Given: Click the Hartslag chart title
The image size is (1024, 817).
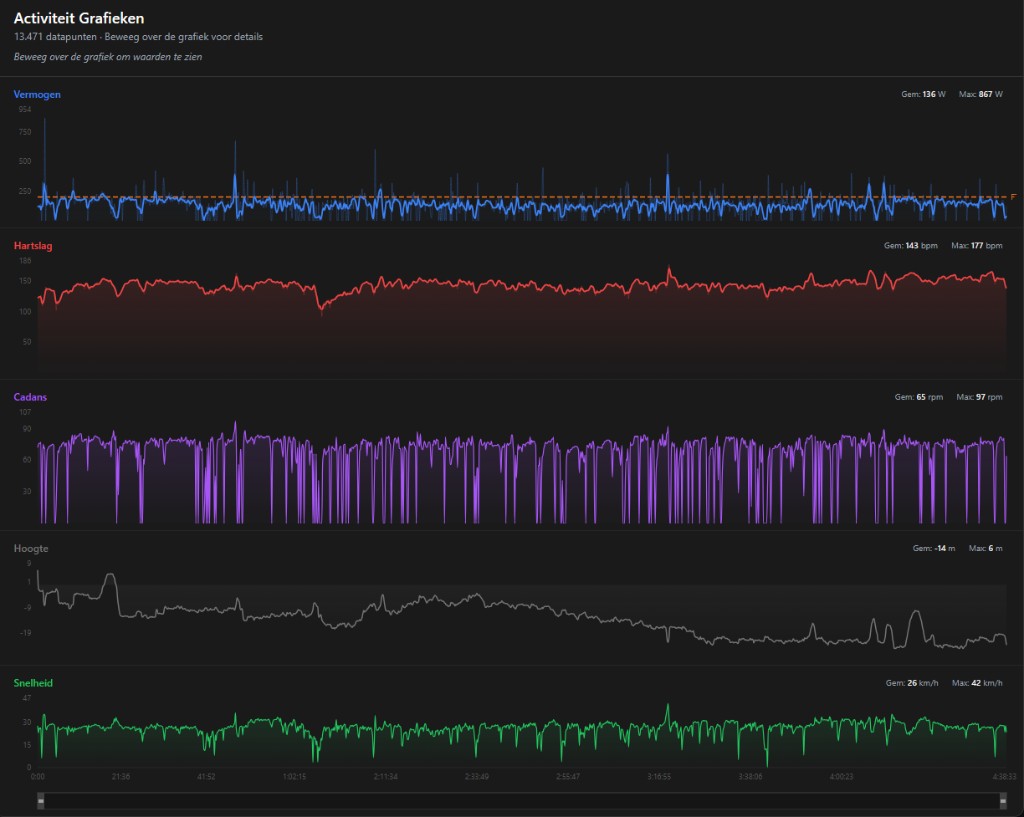Looking at the screenshot, I should pyautogui.click(x=36, y=245).
